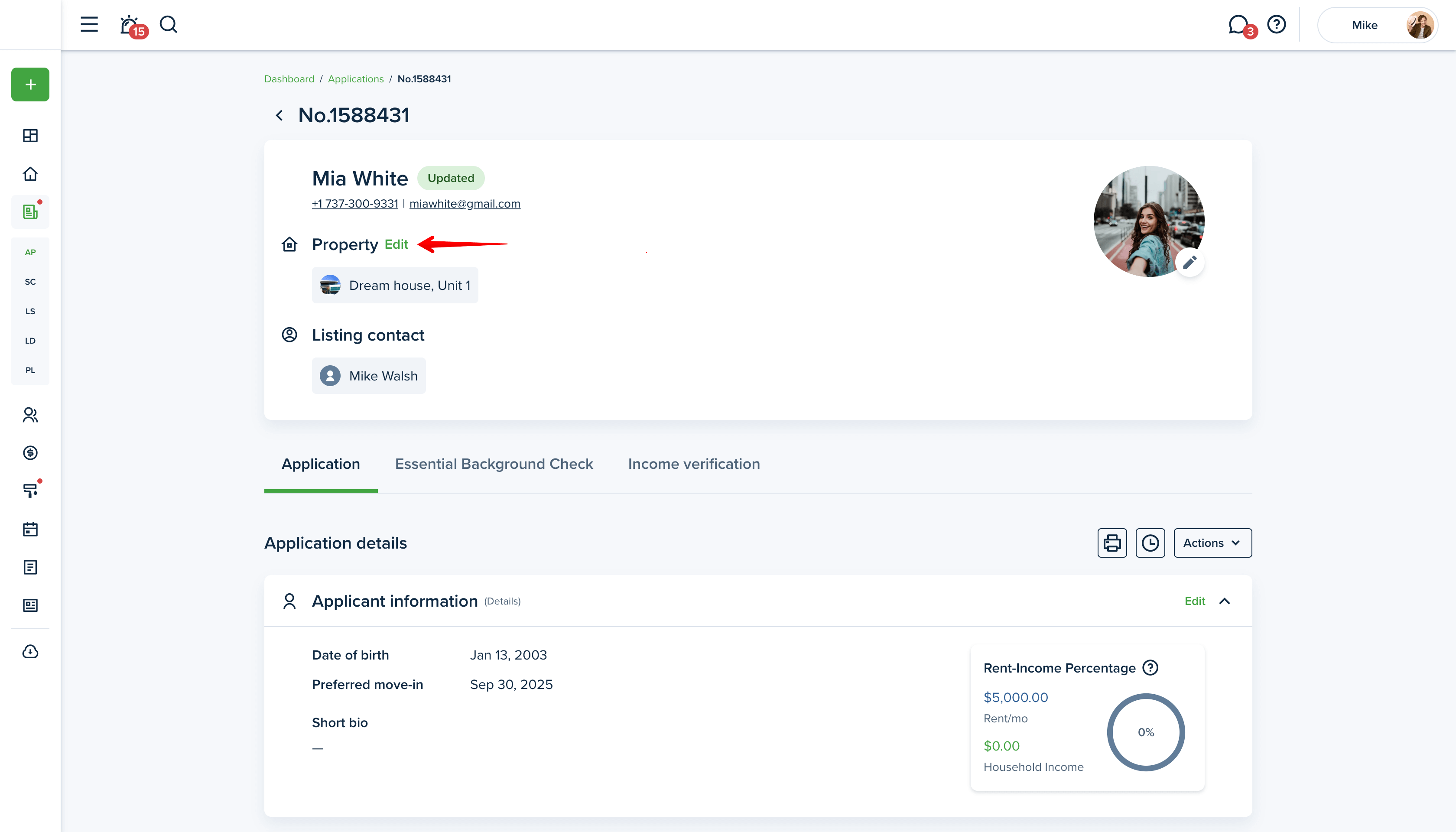This screenshot has height=832, width=1456.
Task: Click email miawhite@gmail.com
Action: pos(465,203)
